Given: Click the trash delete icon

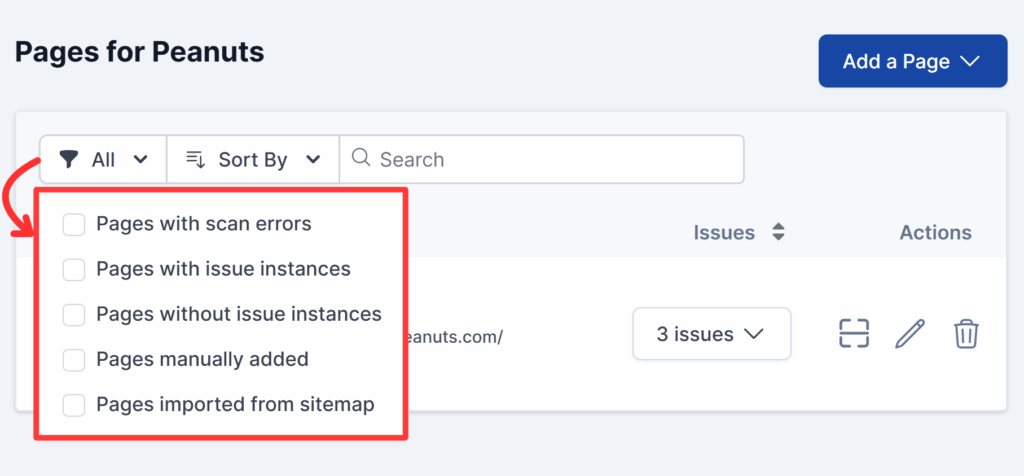Looking at the screenshot, I should click(x=965, y=333).
